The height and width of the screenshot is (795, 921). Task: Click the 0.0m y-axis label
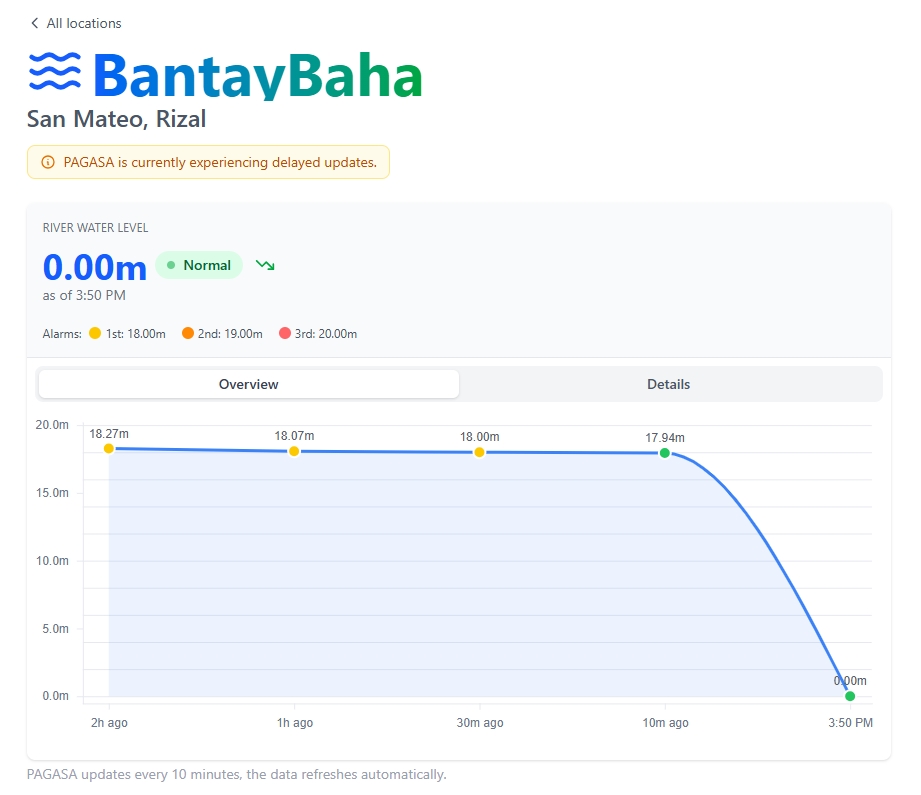coord(55,696)
